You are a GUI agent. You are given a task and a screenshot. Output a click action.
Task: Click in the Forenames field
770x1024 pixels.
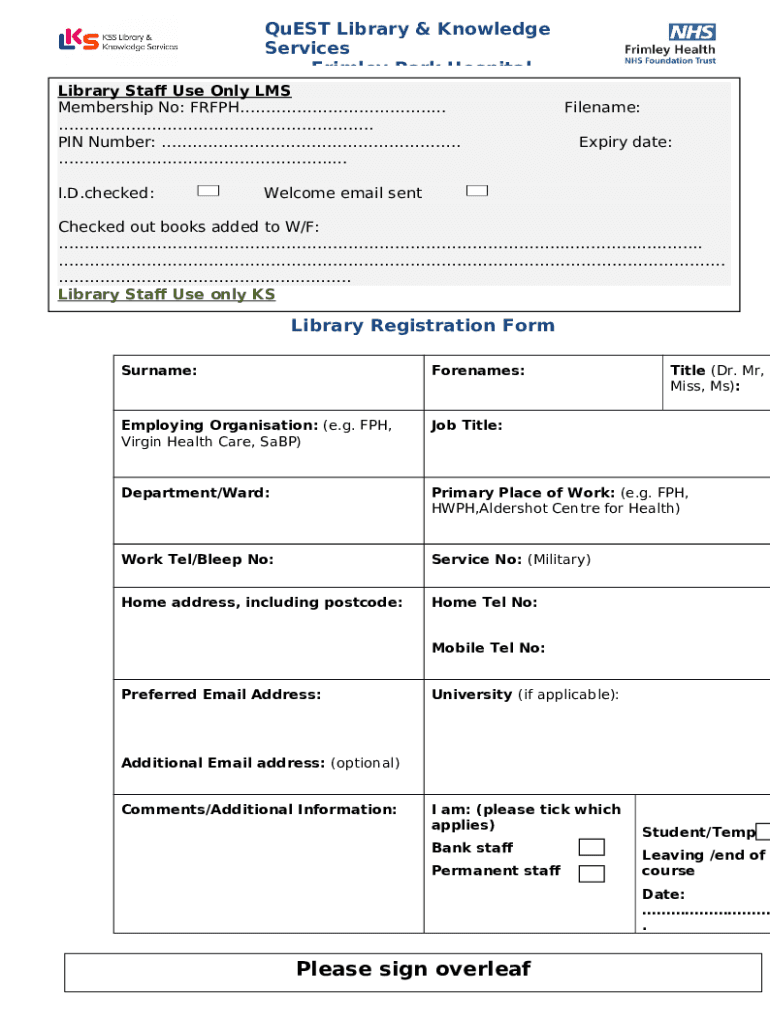pos(544,392)
